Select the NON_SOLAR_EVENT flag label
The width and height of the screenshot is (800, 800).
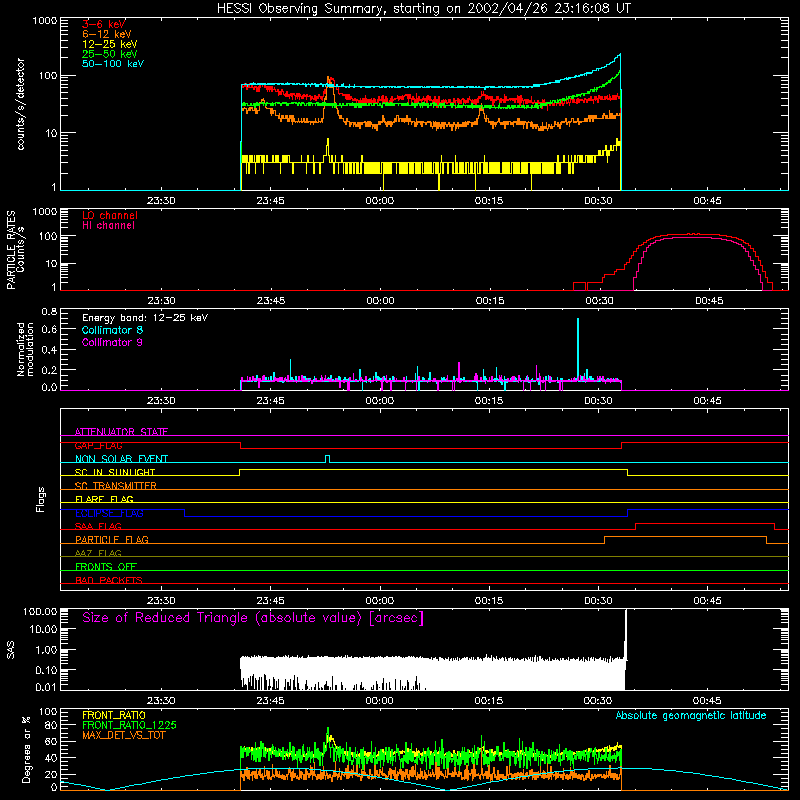[x=121, y=459]
